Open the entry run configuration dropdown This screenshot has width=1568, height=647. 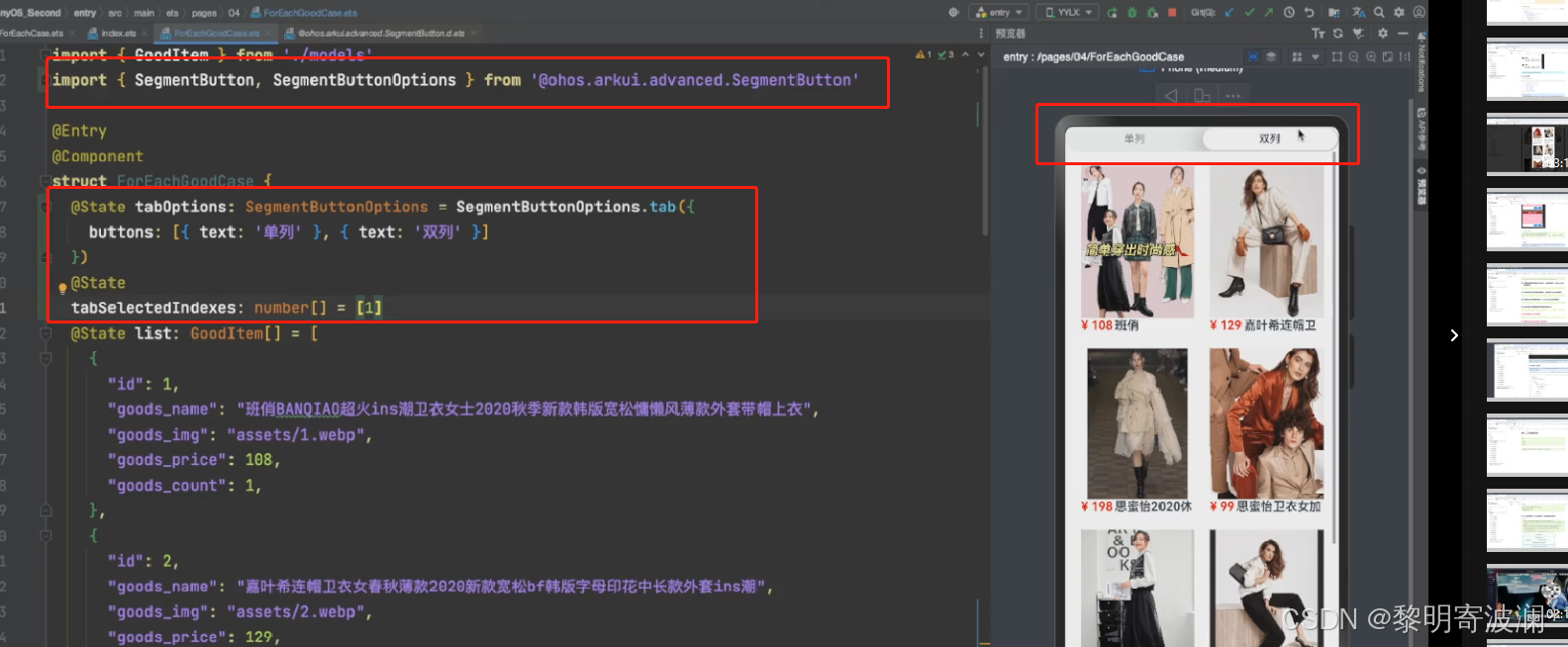coord(1000,13)
